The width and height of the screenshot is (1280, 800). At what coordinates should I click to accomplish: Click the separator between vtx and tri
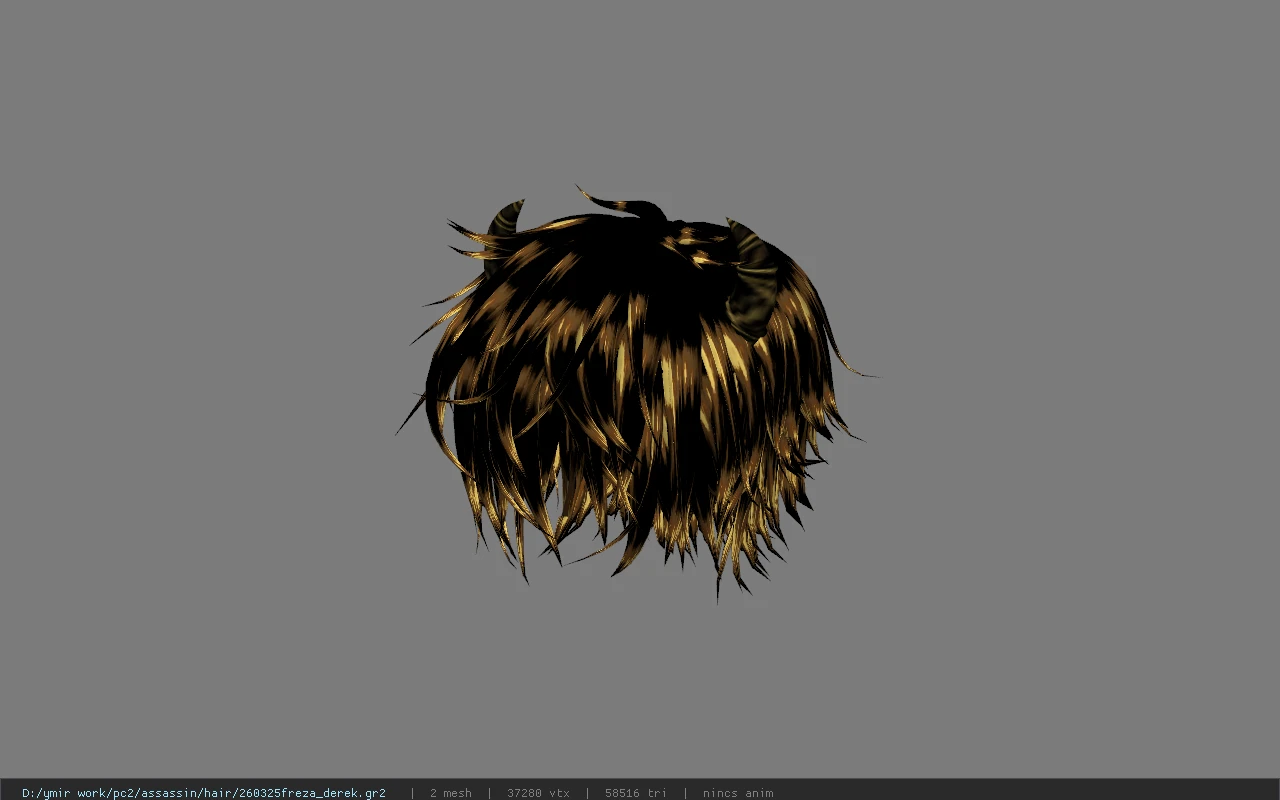pyautogui.click(x=587, y=793)
